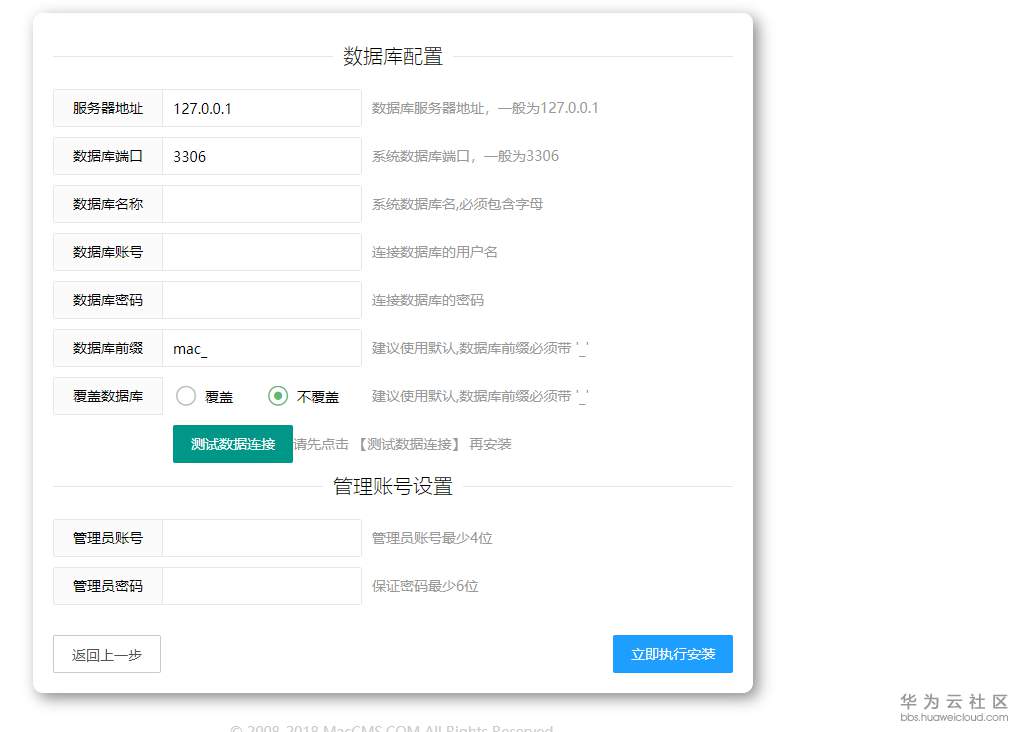Click the 立即执行安装 button
The width and height of the screenshot is (1022, 732).
click(x=672, y=653)
